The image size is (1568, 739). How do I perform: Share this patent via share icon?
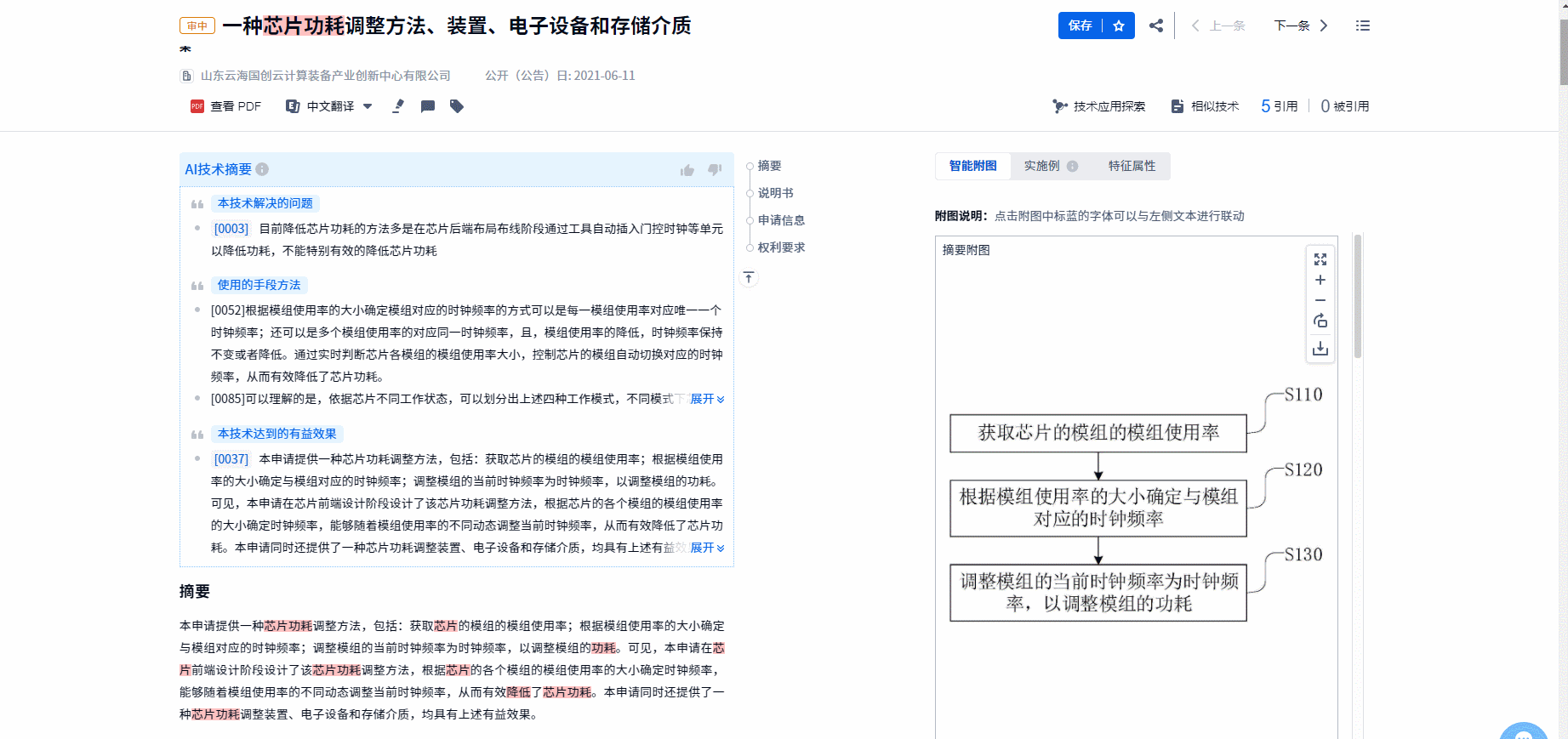(1156, 26)
